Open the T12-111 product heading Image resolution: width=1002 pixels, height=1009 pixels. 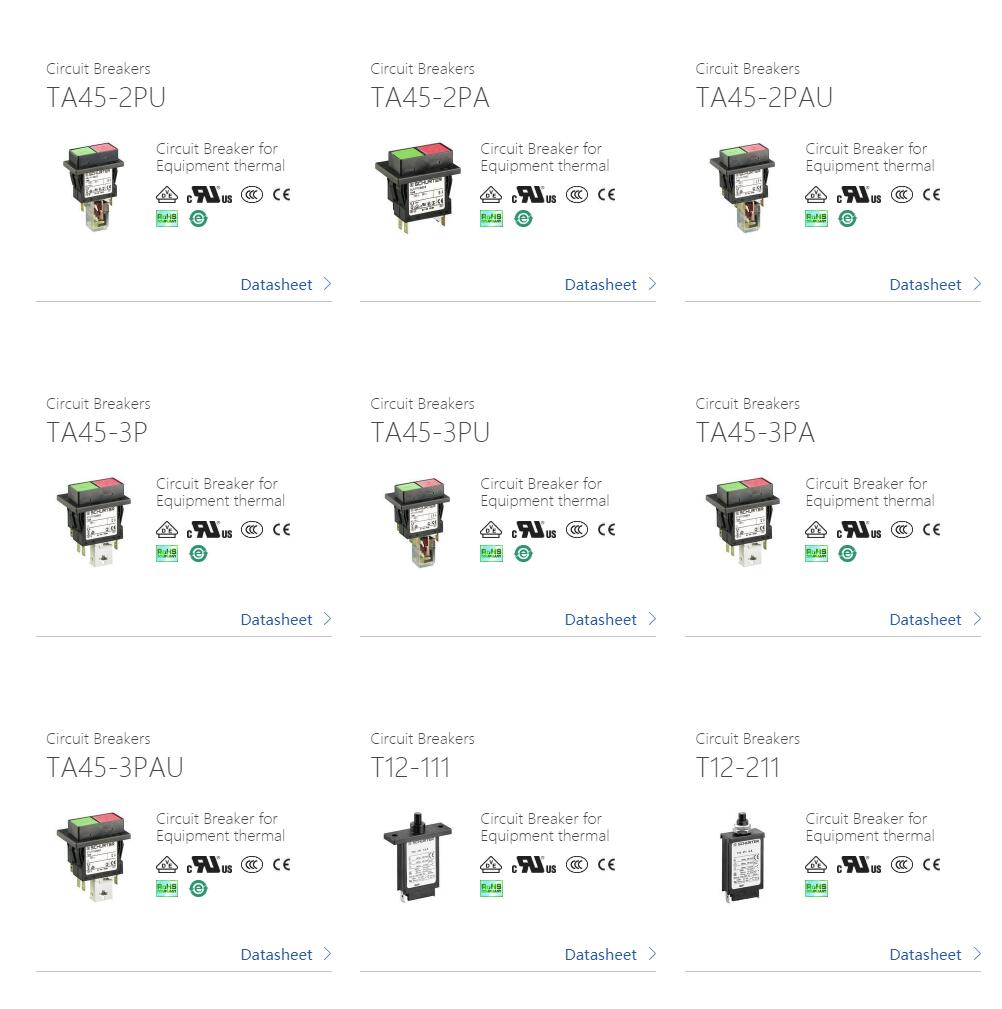pyautogui.click(x=410, y=767)
